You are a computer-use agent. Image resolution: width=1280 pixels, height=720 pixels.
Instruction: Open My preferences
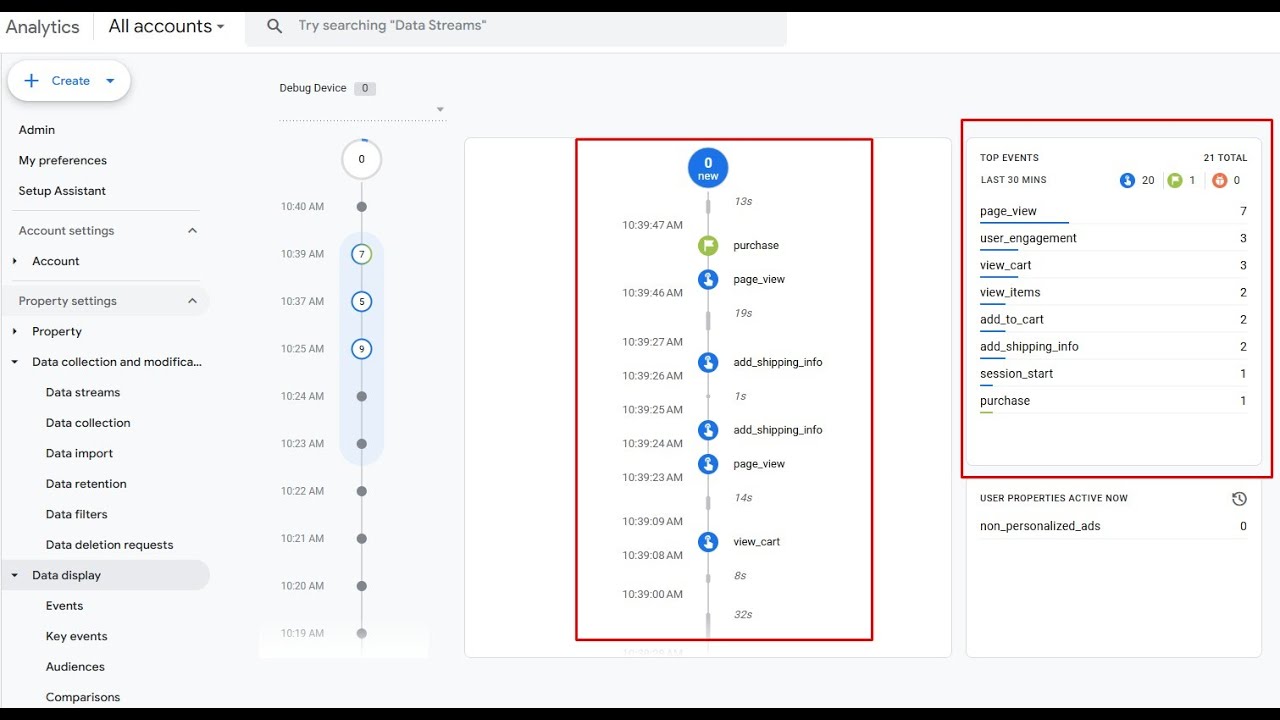point(62,160)
